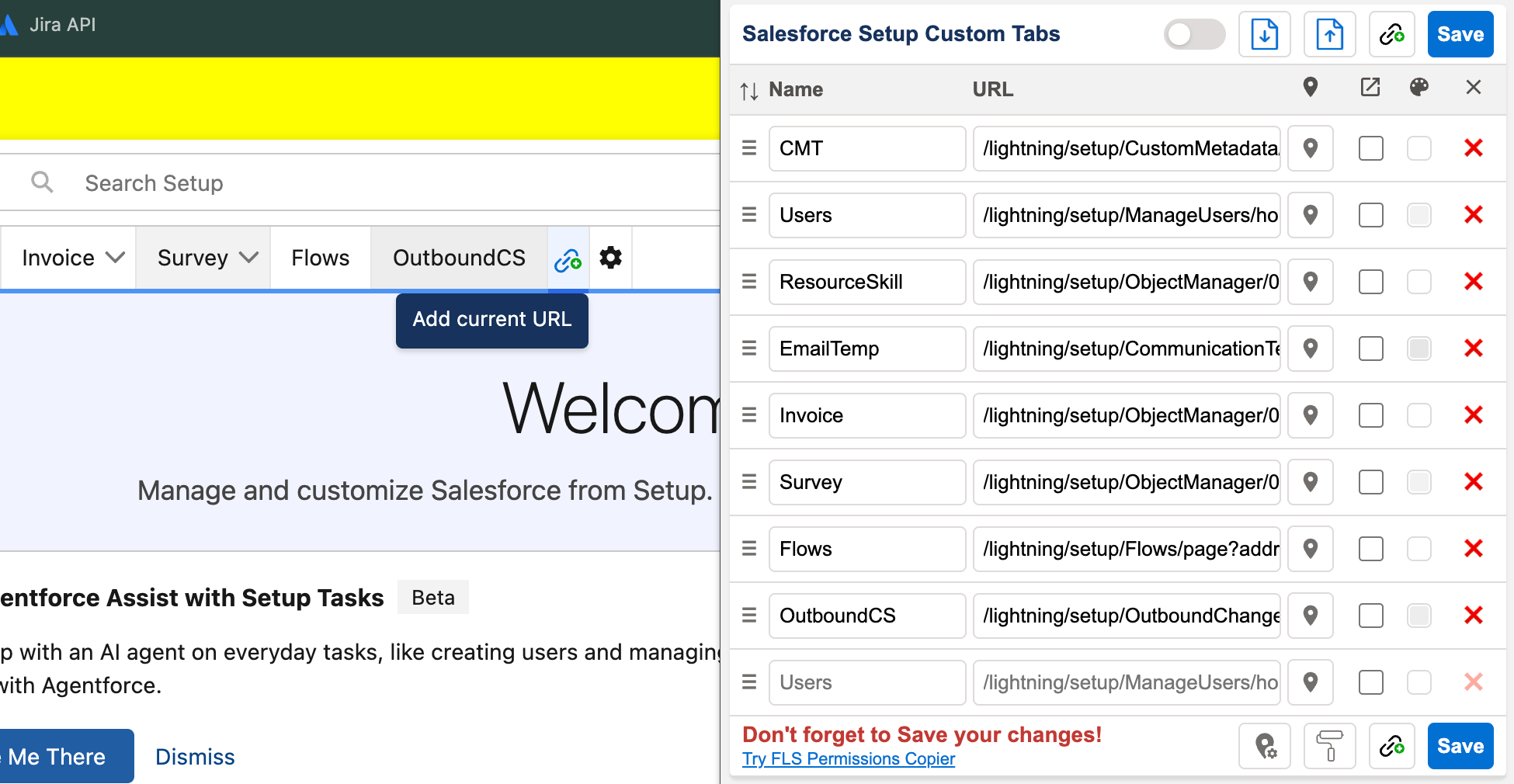1514x784 pixels.
Task: Click the pin icon in column header
Action: click(x=1311, y=87)
